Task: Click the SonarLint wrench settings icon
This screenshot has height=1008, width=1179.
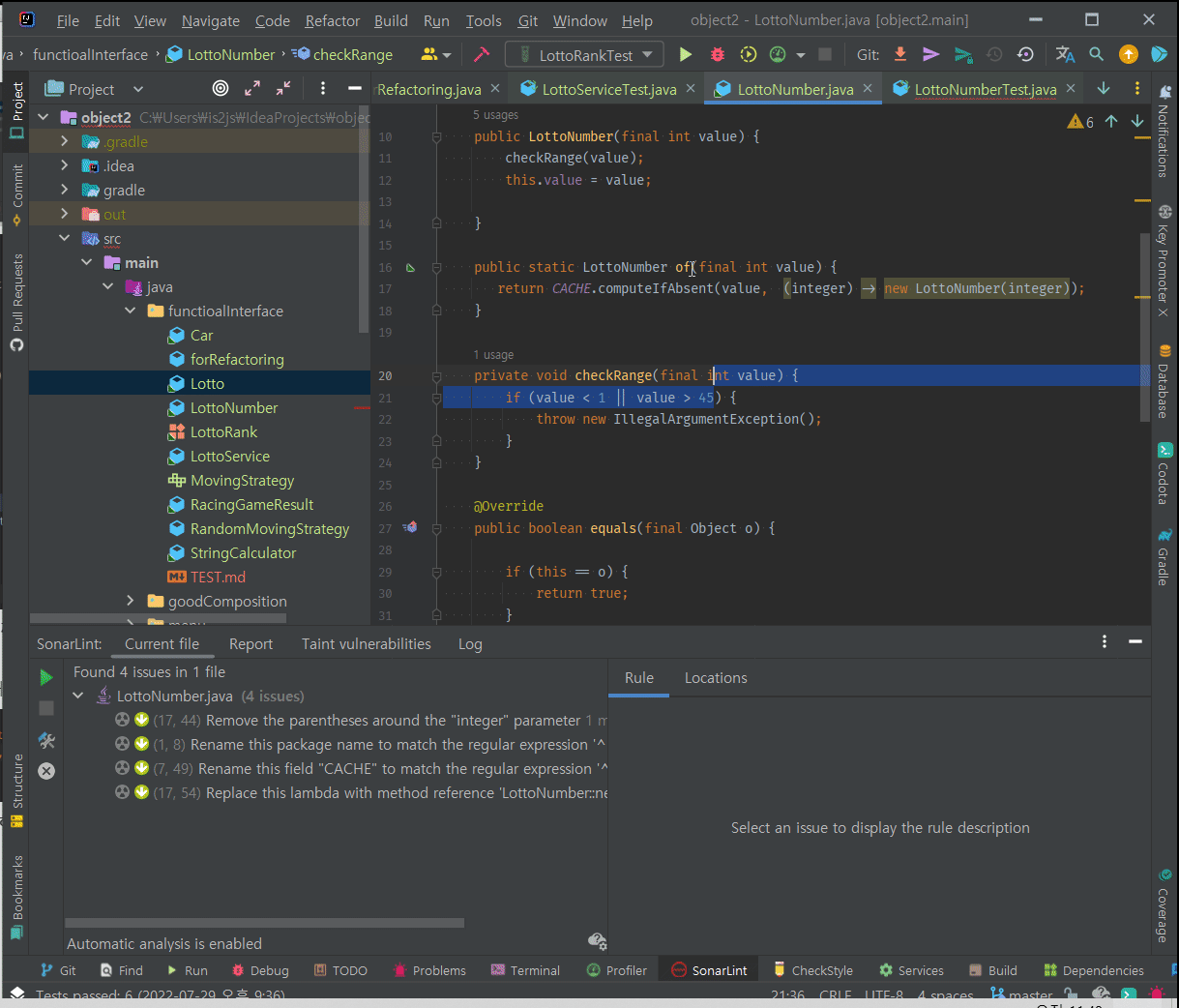Action: (46, 740)
